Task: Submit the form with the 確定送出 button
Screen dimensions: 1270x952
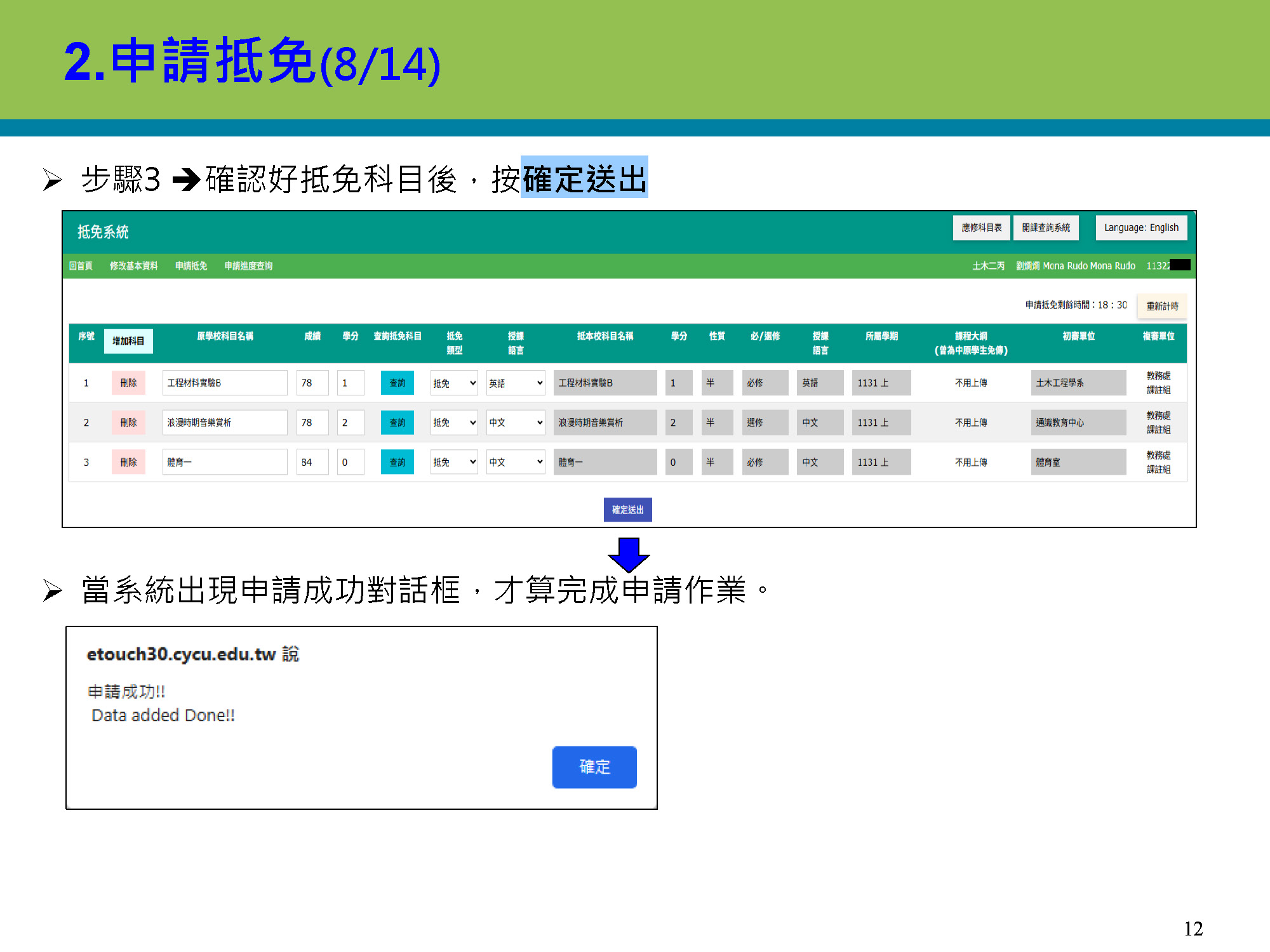Action: coord(628,510)
